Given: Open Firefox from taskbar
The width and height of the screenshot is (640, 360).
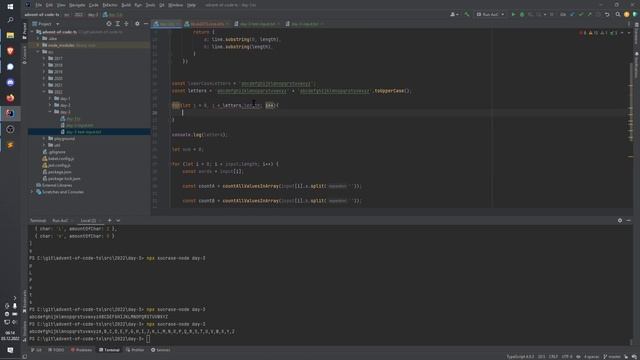Looking at the screenshot, I should pyautogui.click(x=10, y=98).
